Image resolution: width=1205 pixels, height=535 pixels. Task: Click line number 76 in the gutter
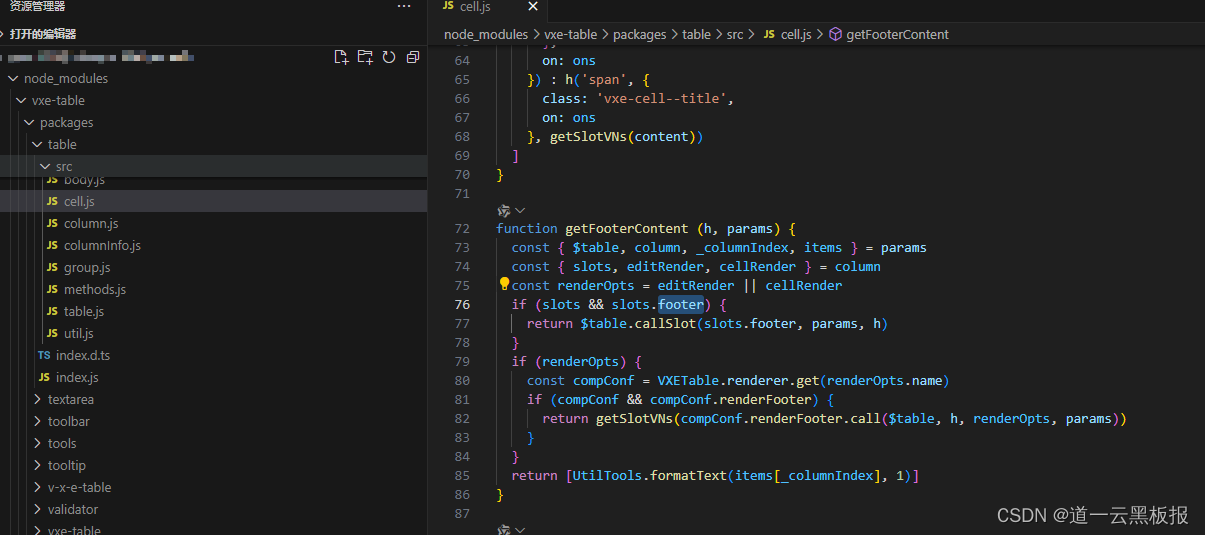462,304
